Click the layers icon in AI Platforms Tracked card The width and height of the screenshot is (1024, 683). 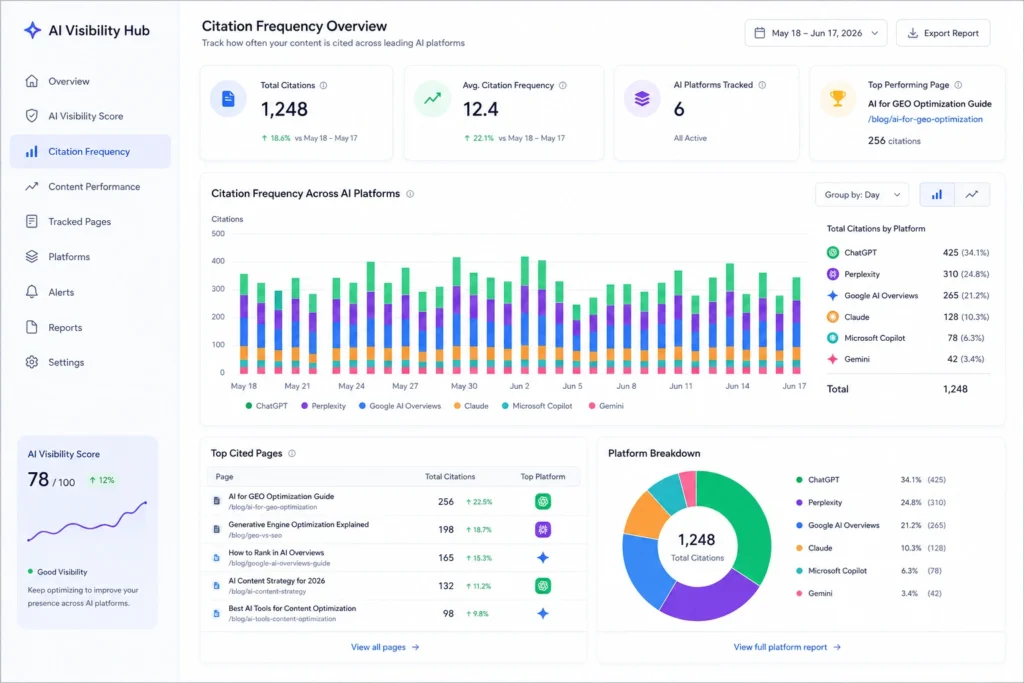point(642,99)
